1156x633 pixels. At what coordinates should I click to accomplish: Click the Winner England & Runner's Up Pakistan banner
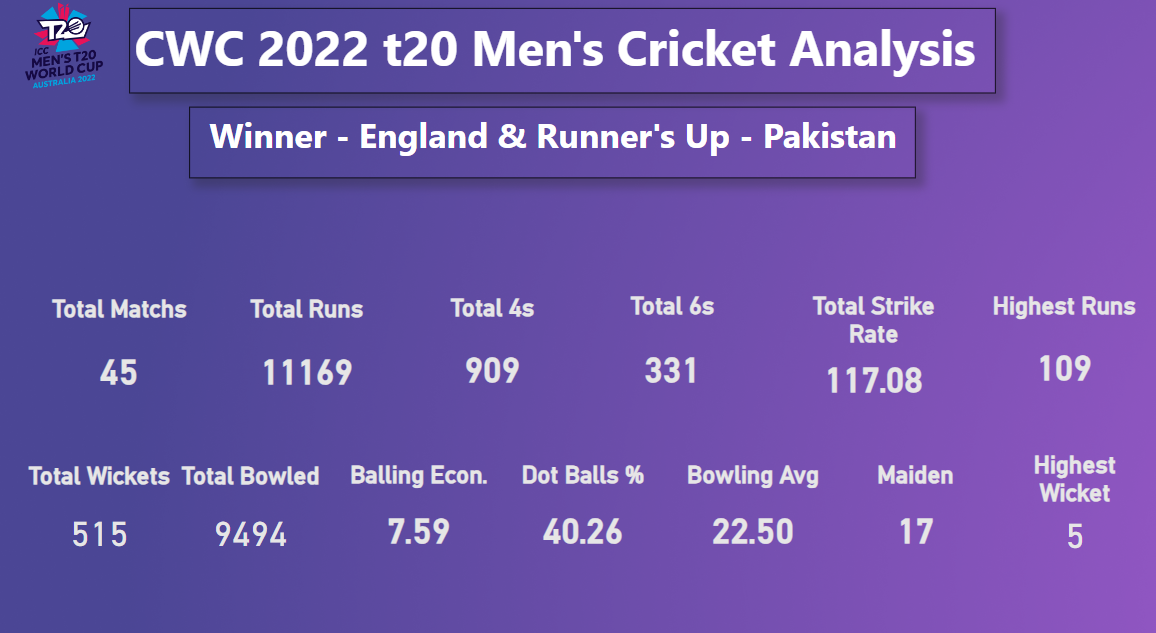pos(552,138)
